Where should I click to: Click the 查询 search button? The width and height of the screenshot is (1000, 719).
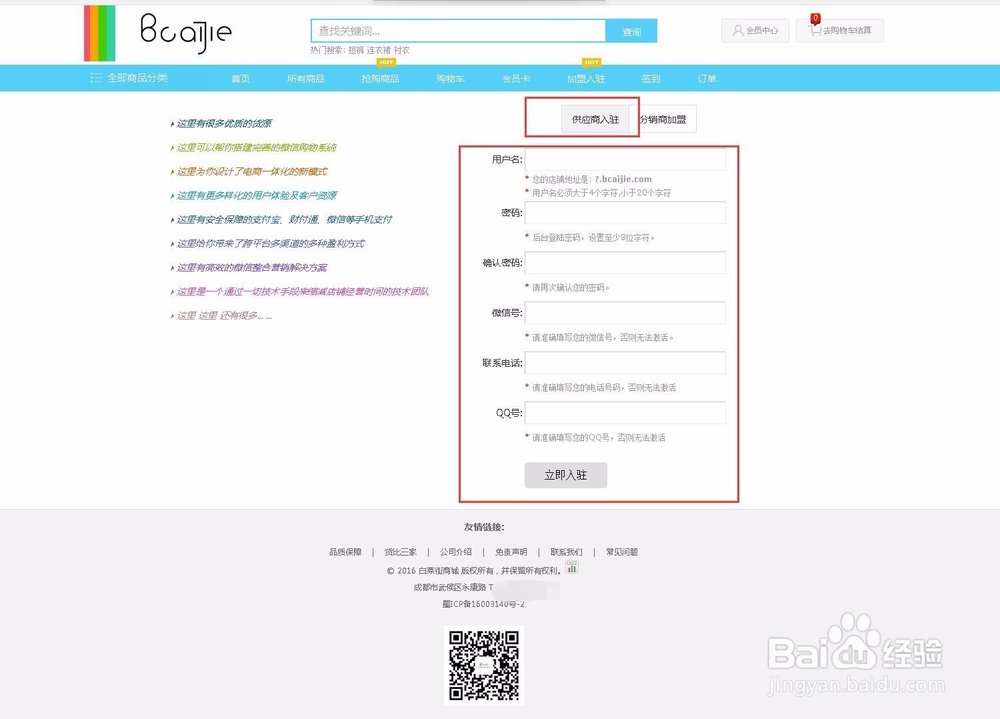tap(631, 31)
